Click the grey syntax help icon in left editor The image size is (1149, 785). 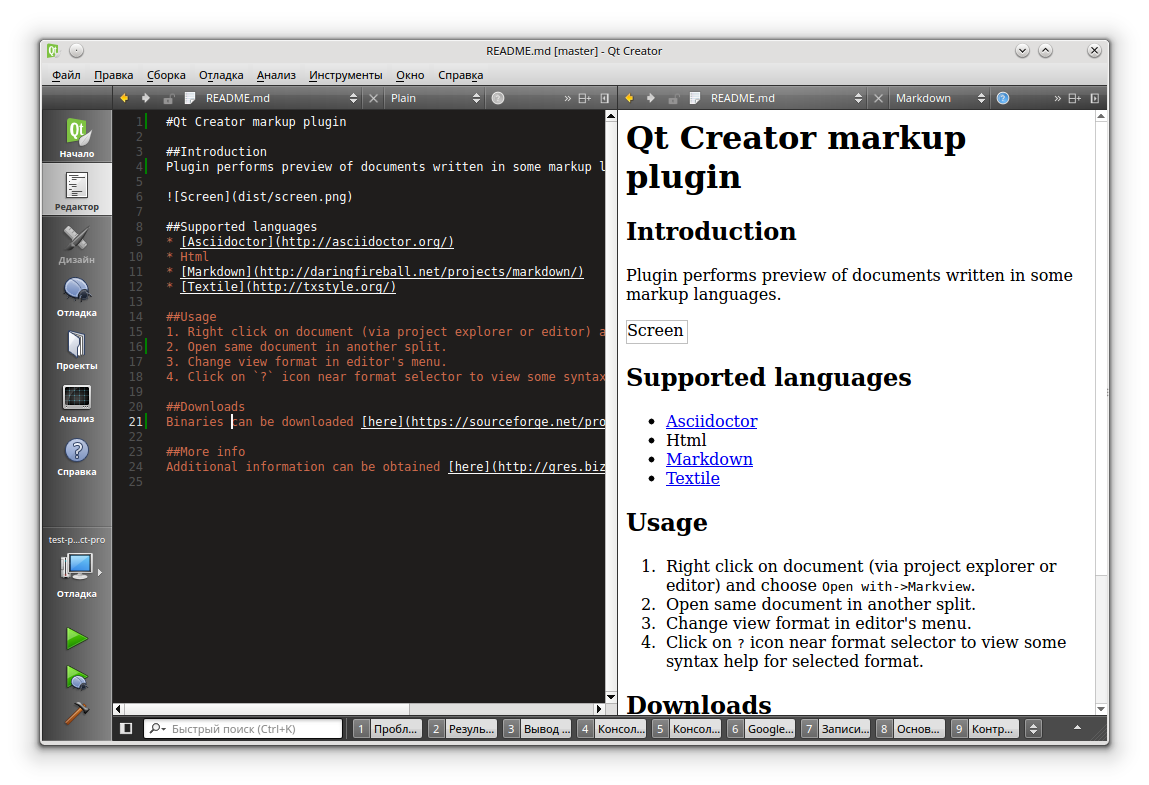pos(498,98)
